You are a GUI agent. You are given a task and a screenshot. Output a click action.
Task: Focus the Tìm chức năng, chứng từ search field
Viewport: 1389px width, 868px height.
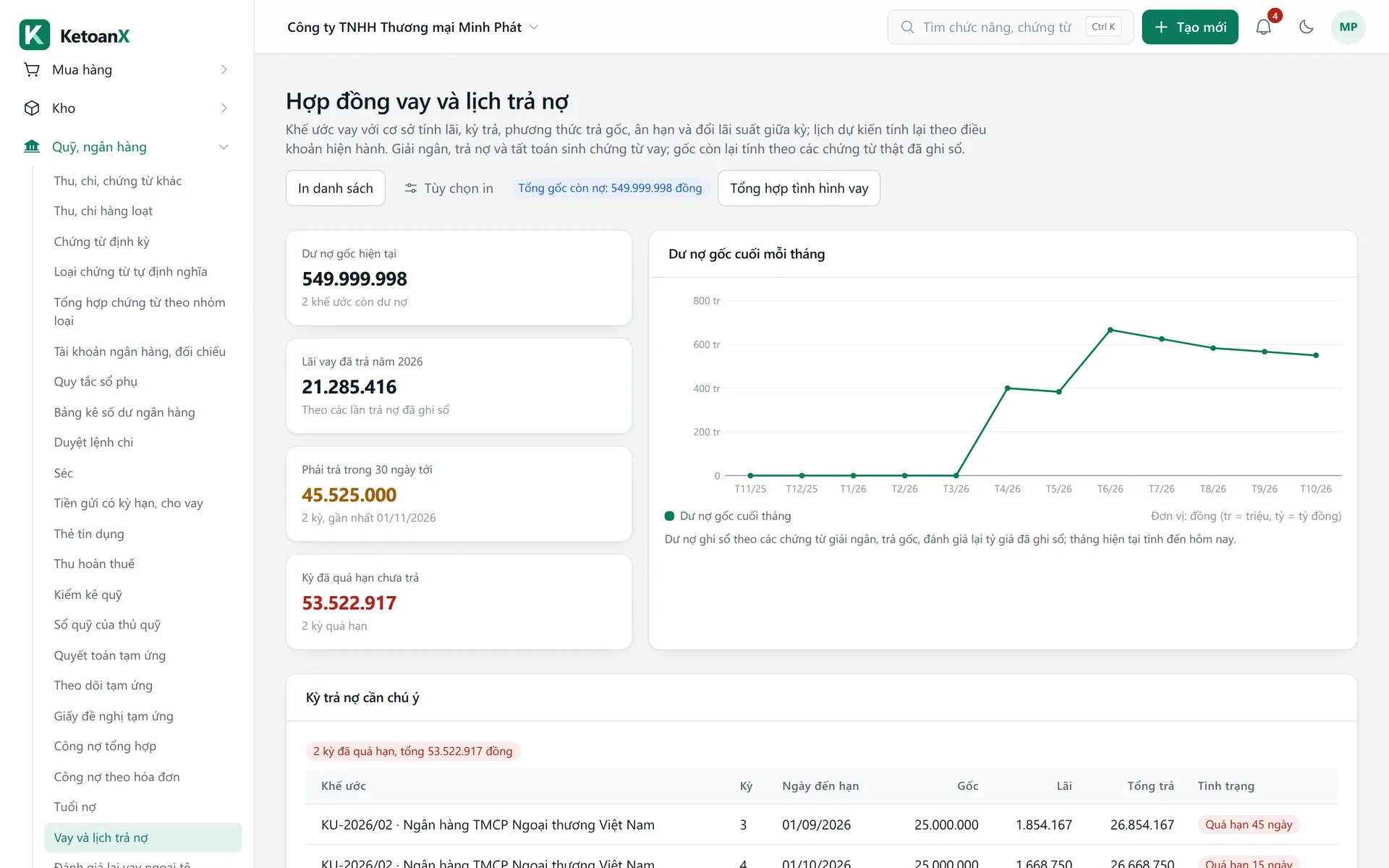pyautogui.click(x=1011, y=27)
